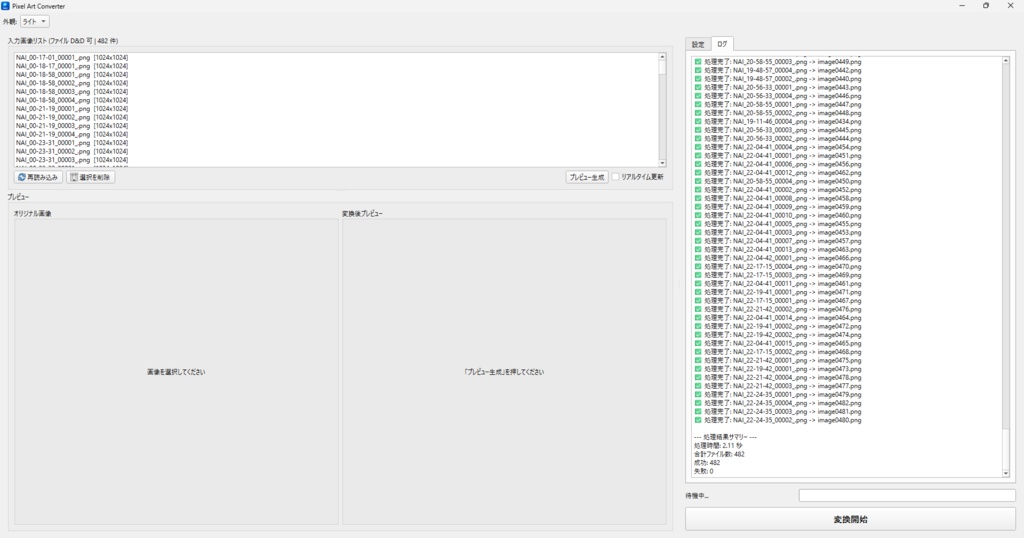
Task: Click log line ending image0447.png
Action: click(x=778, y=104)
